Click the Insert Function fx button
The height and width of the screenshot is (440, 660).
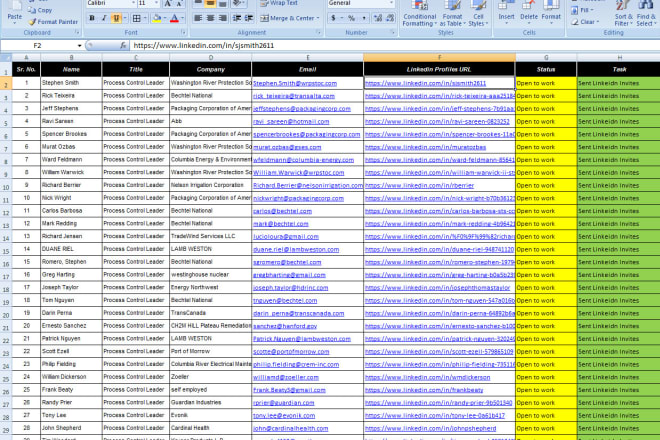pos(123,45)
